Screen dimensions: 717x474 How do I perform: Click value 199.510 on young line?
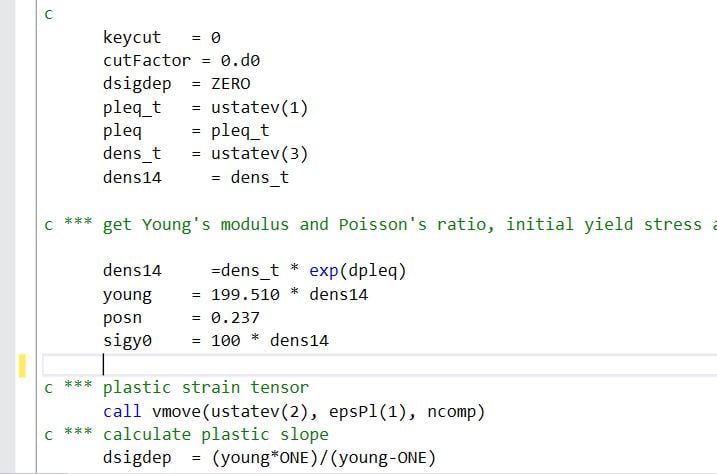tap(245, 294)
